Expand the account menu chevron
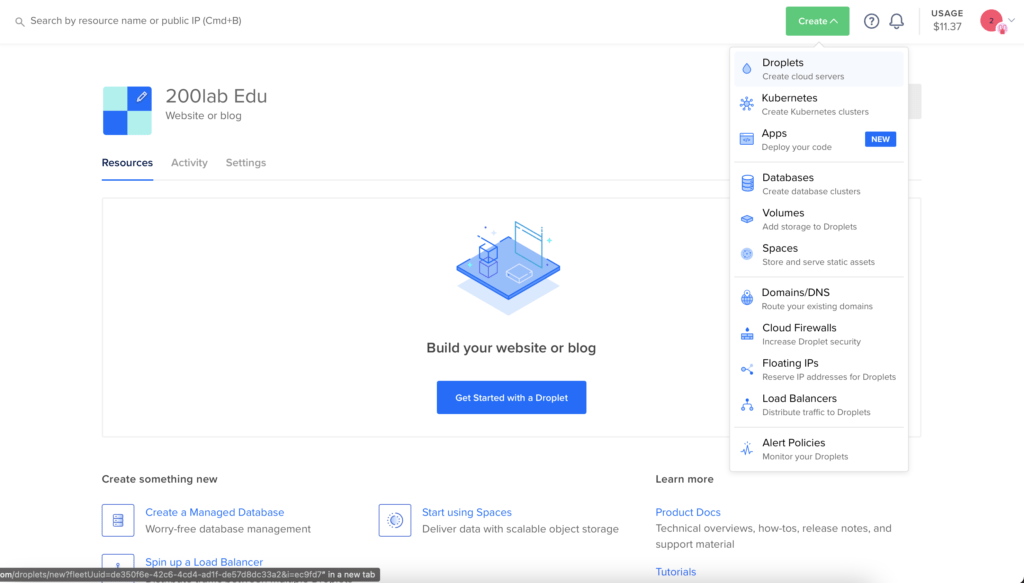The height and width of the screenshot is (583, 1024). point(1012,20)
